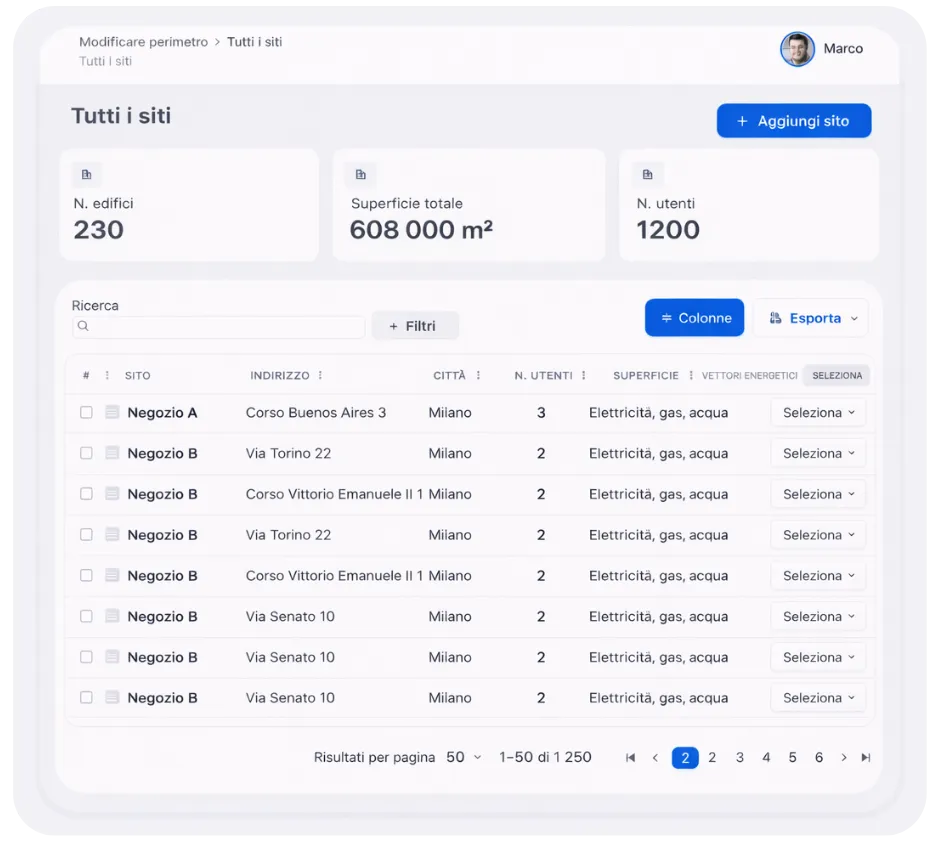The width and height of the screenshot is (940, 845).
Task: Focus the Ricerca search field
Action: 218,327
